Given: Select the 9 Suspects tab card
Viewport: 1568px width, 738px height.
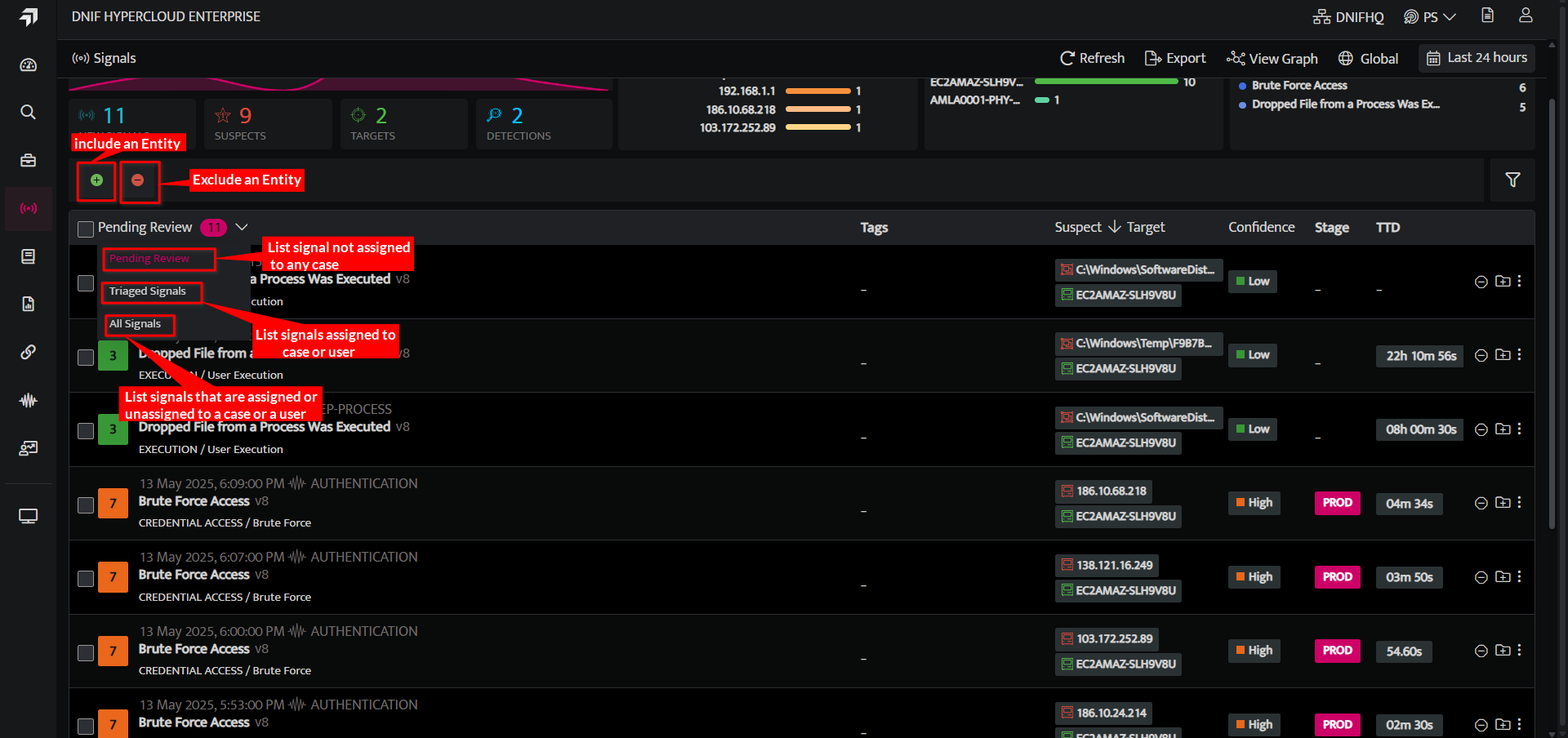Looking at the screenshot, I should click(268, 123).
